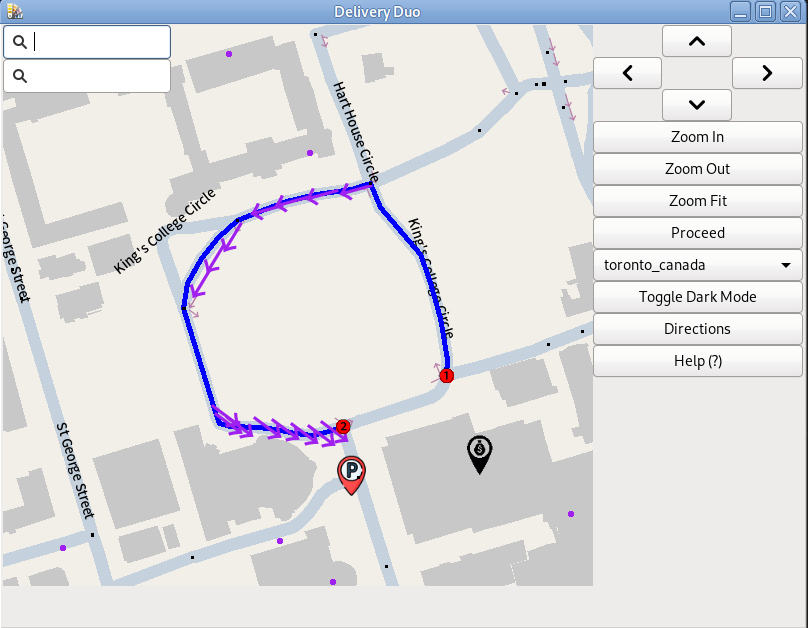Select red route stop marker 1

pyautogui.click(x=447, y=376)
